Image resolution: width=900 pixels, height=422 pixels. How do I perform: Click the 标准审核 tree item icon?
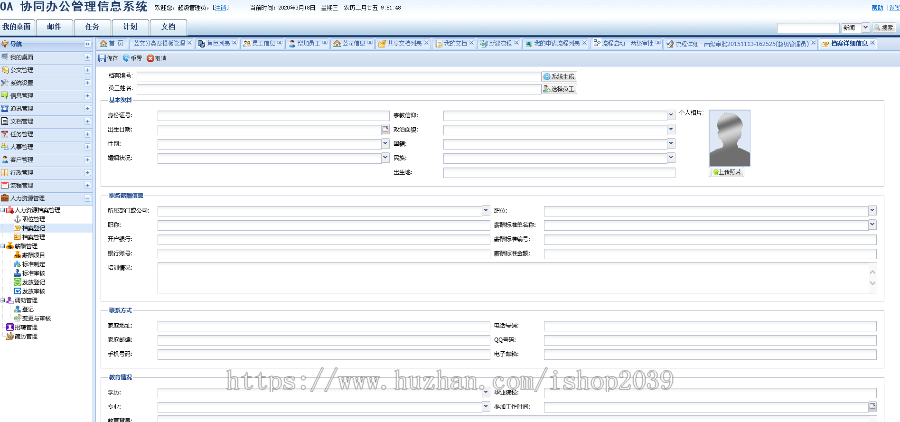pyautogui.click(x=17, y=273)
